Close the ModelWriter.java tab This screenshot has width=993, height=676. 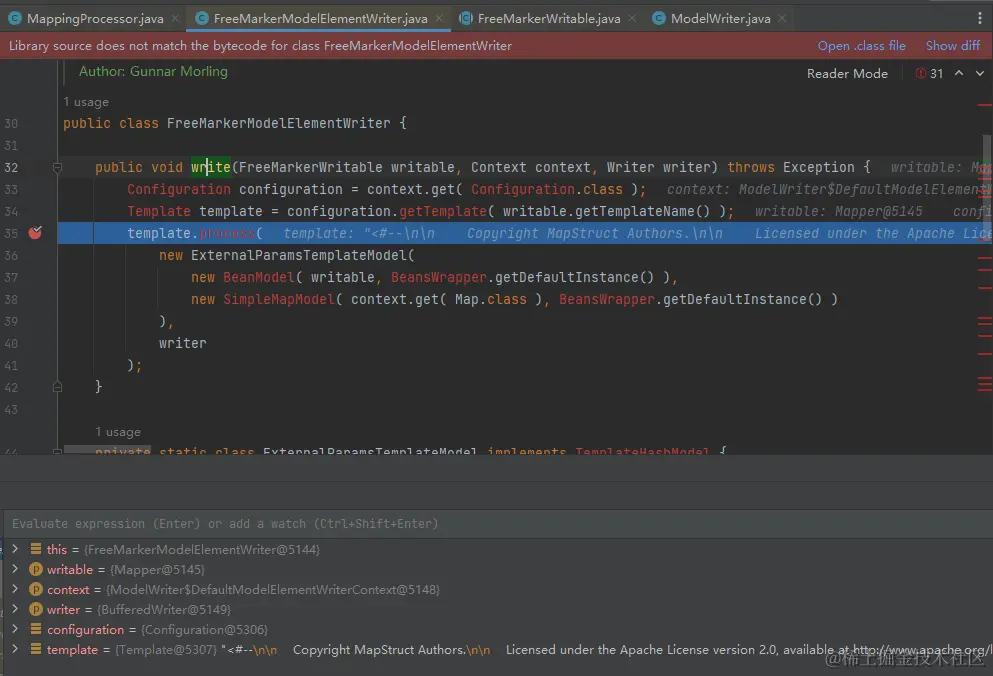782,18
